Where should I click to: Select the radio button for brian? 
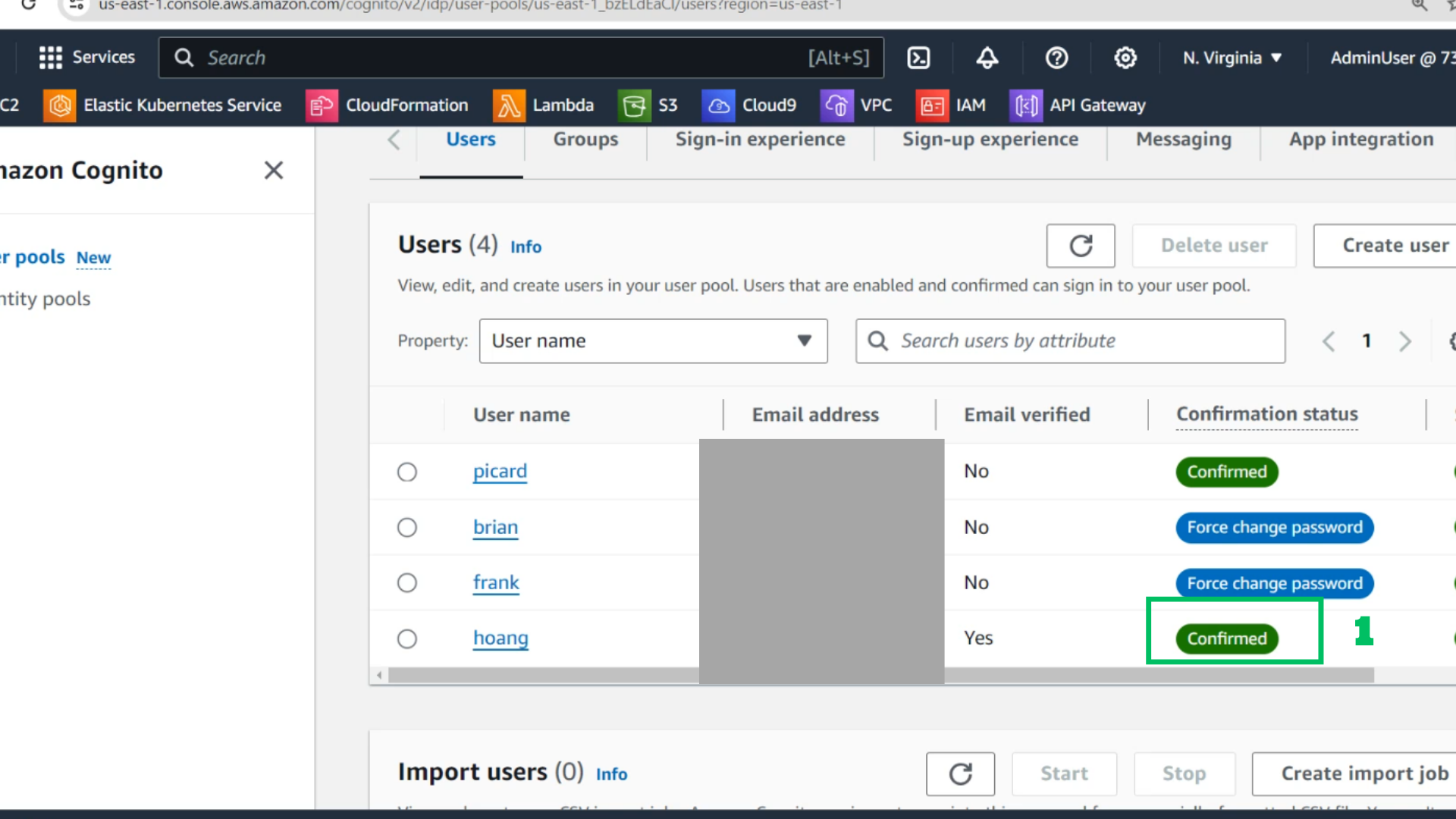click(407, 527)
